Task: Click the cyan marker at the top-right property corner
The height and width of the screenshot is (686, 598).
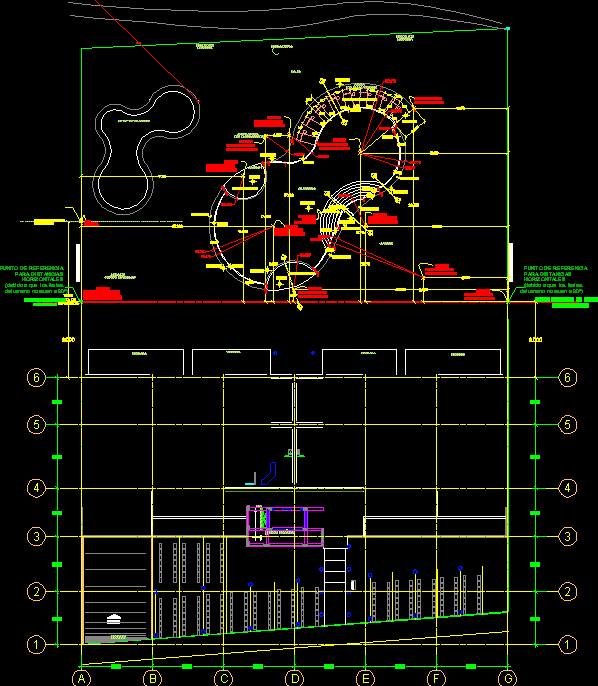Action: [x=508, y=28]
